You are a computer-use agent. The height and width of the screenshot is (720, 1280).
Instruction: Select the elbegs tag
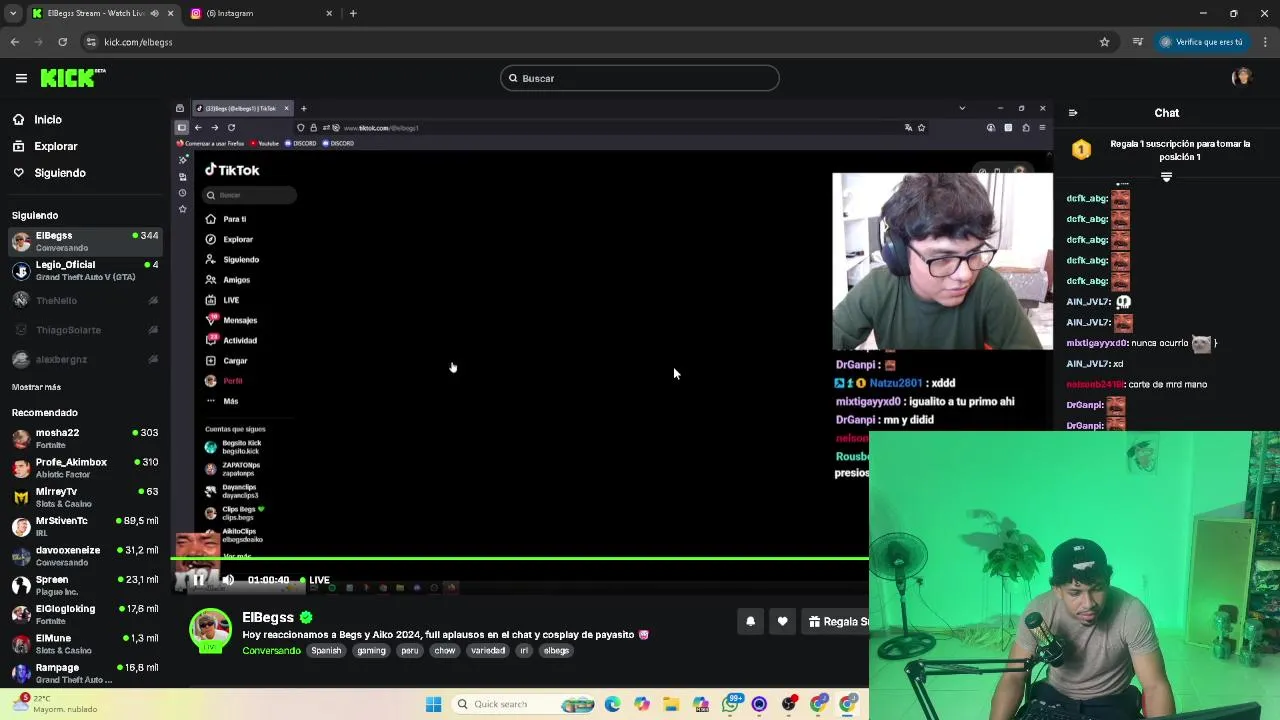point(556,650)
